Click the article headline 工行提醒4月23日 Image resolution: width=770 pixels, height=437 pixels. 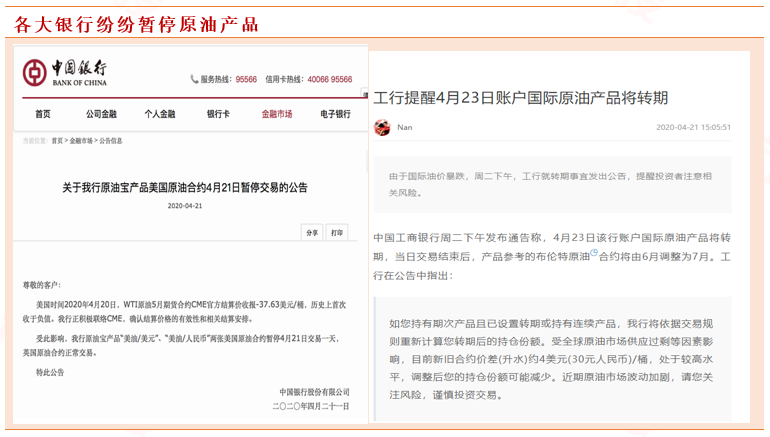tap(521, 98)
